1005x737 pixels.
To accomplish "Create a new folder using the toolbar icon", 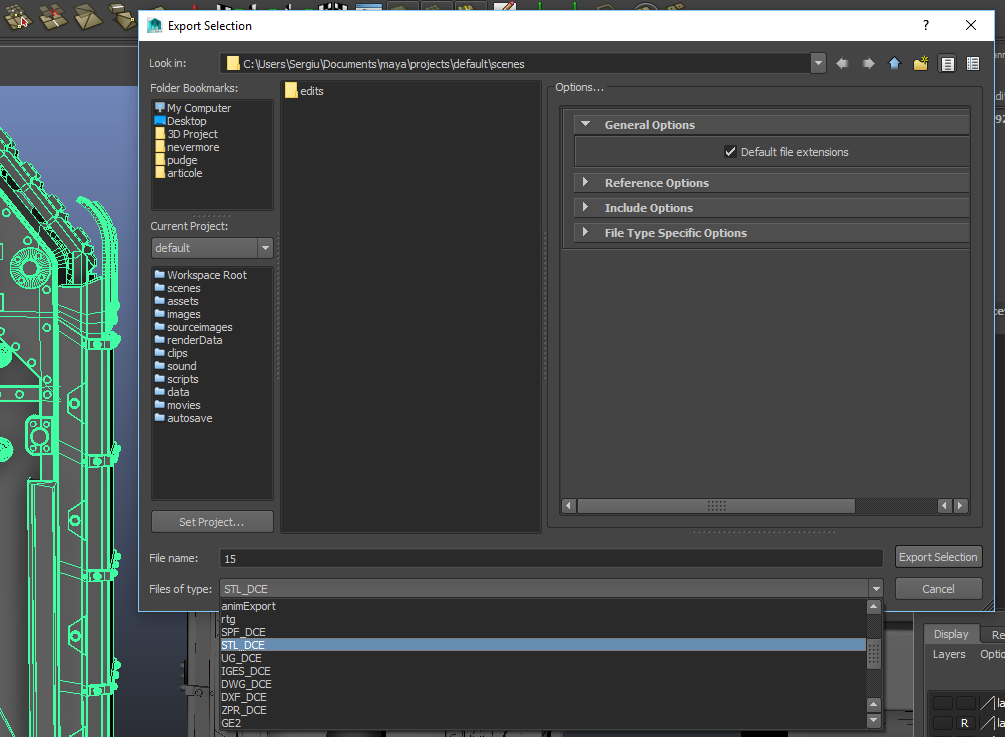I will (x=920, y=62).
